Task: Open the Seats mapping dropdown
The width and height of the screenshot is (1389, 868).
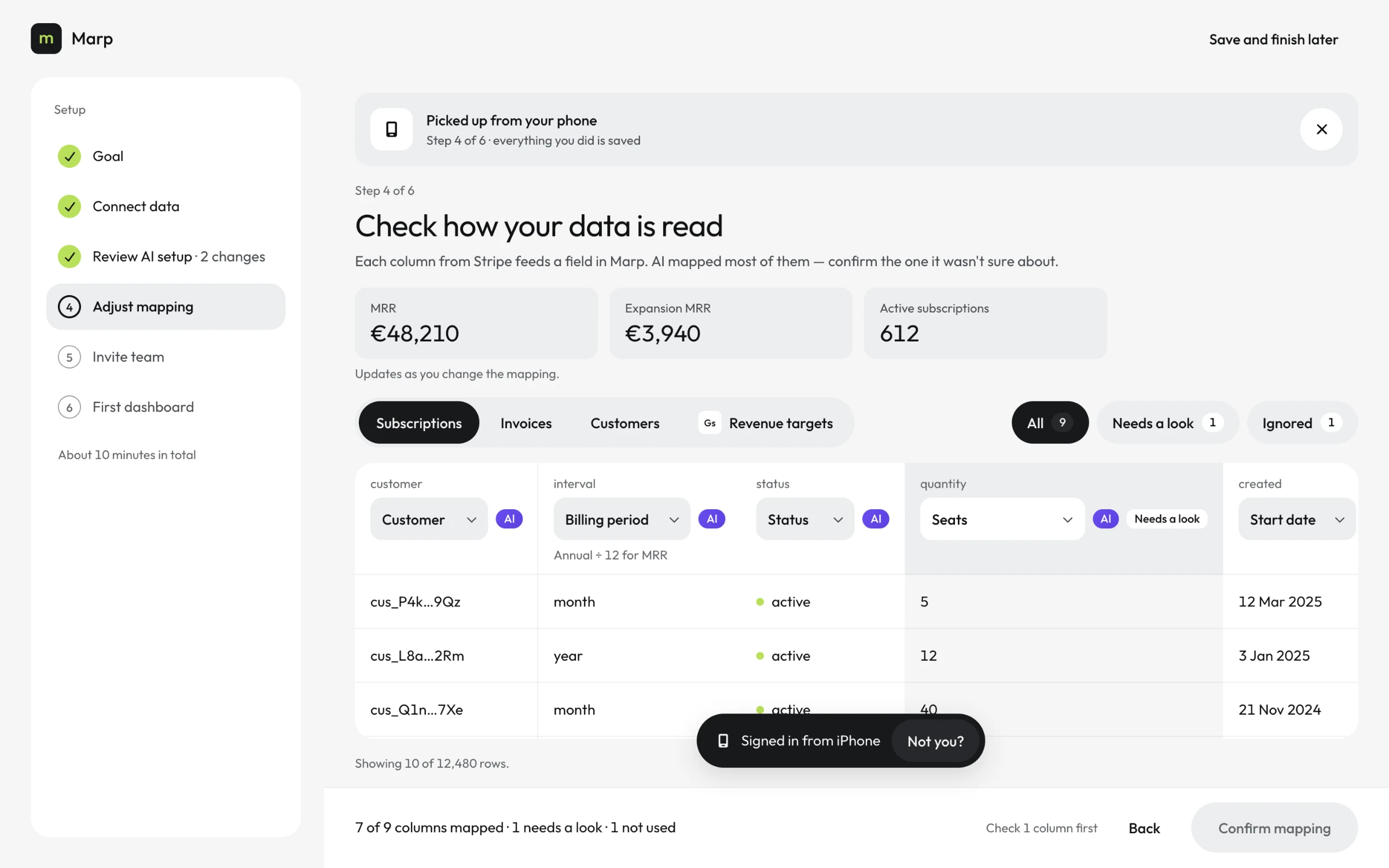Action: 1002,519
